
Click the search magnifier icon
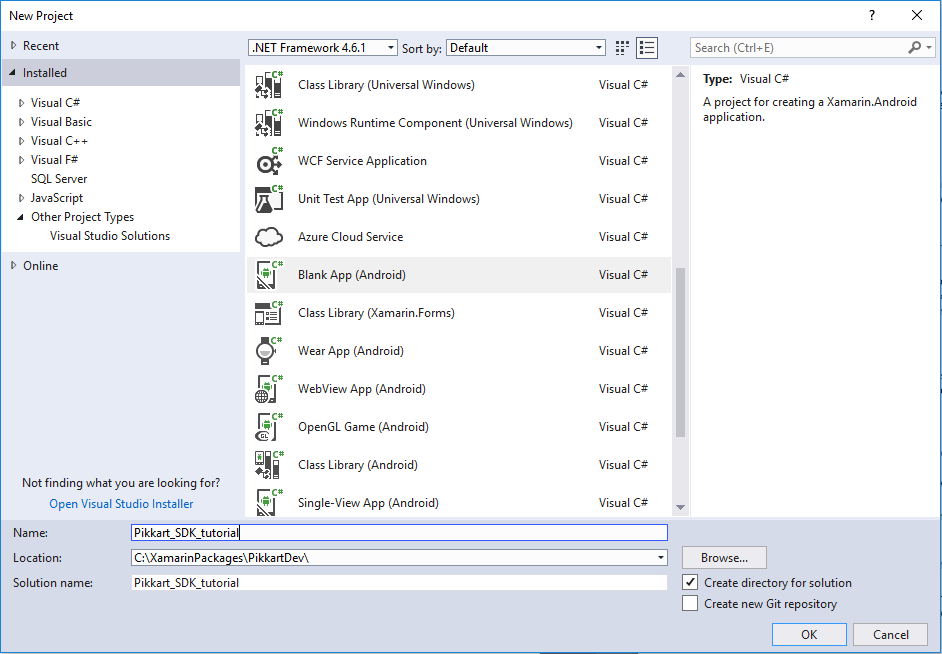click(914, 47)
